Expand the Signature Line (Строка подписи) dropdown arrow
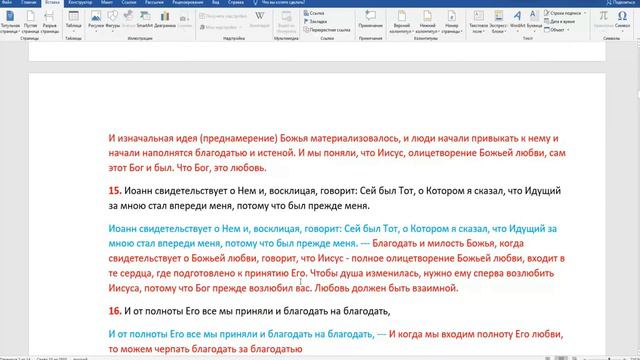The width and height of the screenshot is (640, 360). (585, 13)
